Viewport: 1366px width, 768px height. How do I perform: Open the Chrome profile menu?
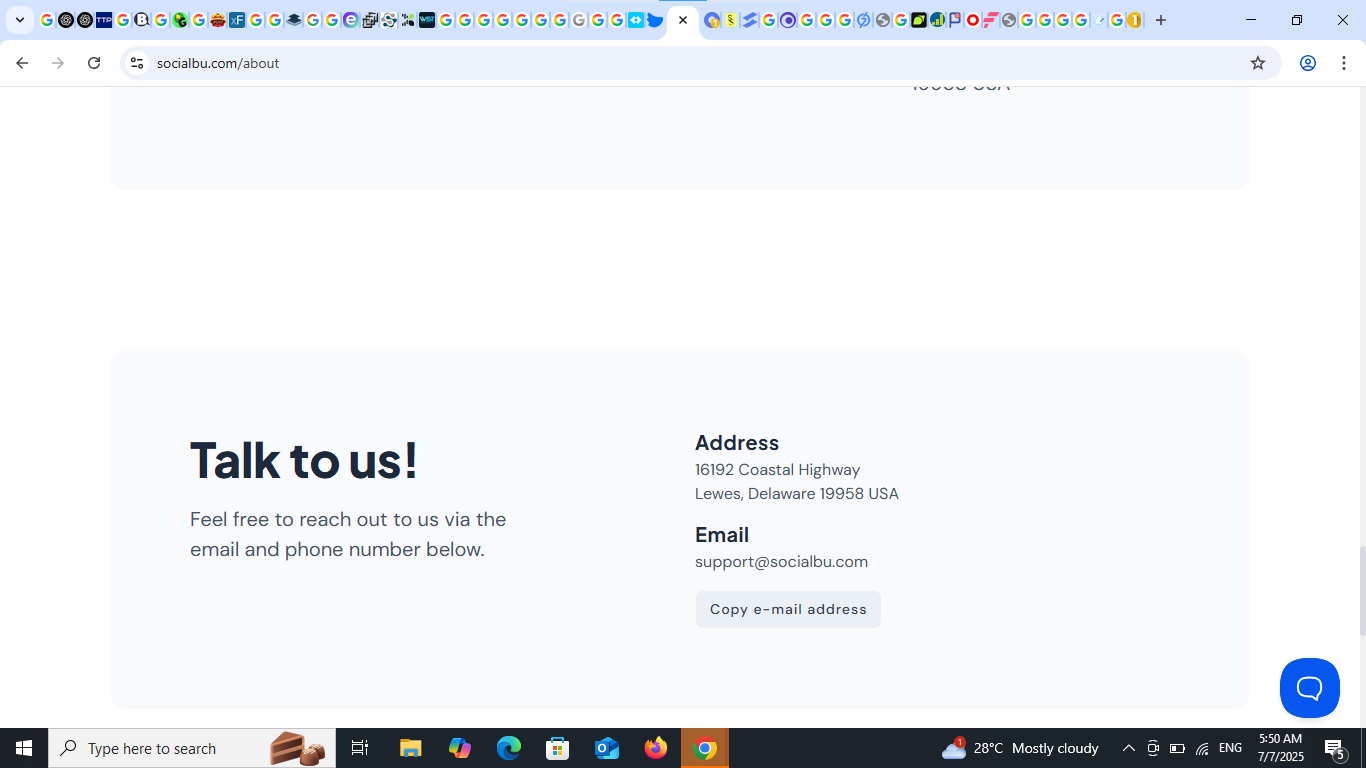point(1307,63)
